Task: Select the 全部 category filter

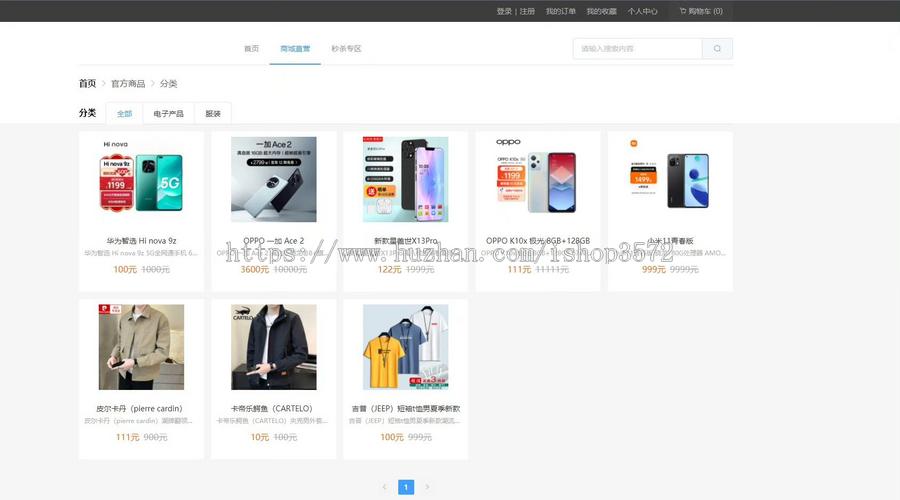Action: [x=125, y=114]
